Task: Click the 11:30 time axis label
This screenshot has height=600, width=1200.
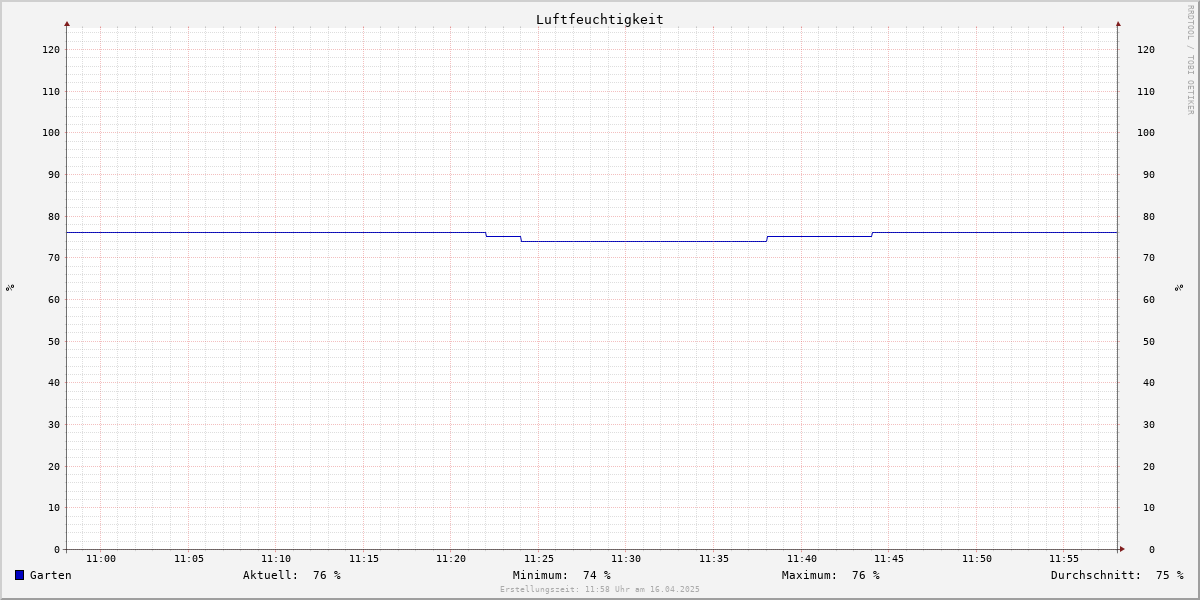Action: [626, 559]
